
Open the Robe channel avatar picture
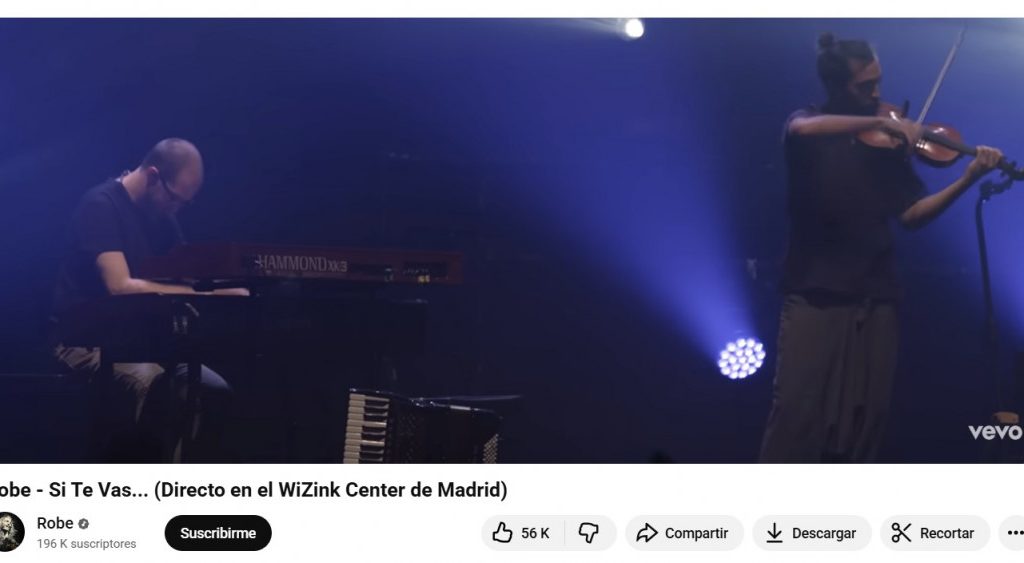(10, 532)
